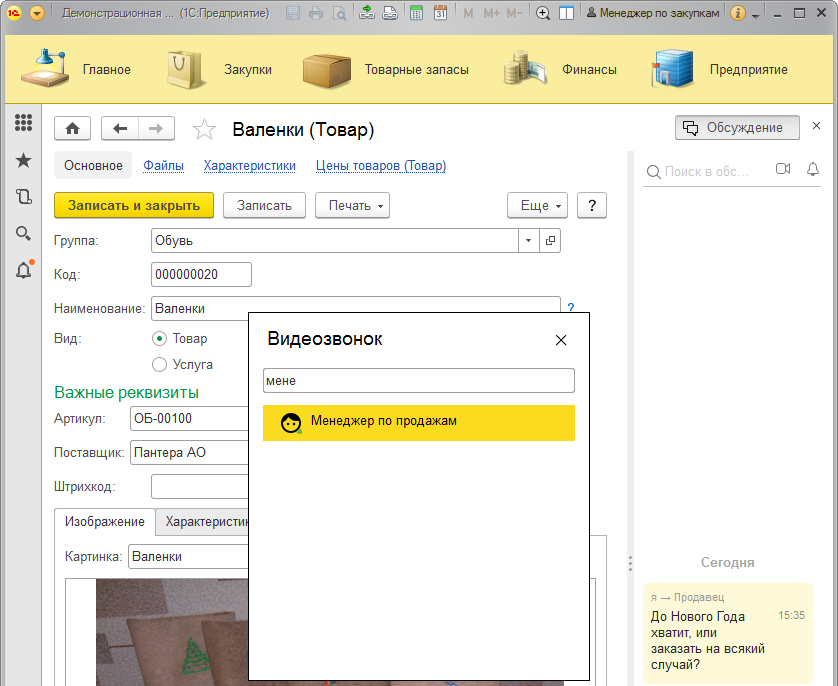This screenshot has width=838, height=686.
Task: Add Валенки to favorites with star
Action: [x=204, y=129]
